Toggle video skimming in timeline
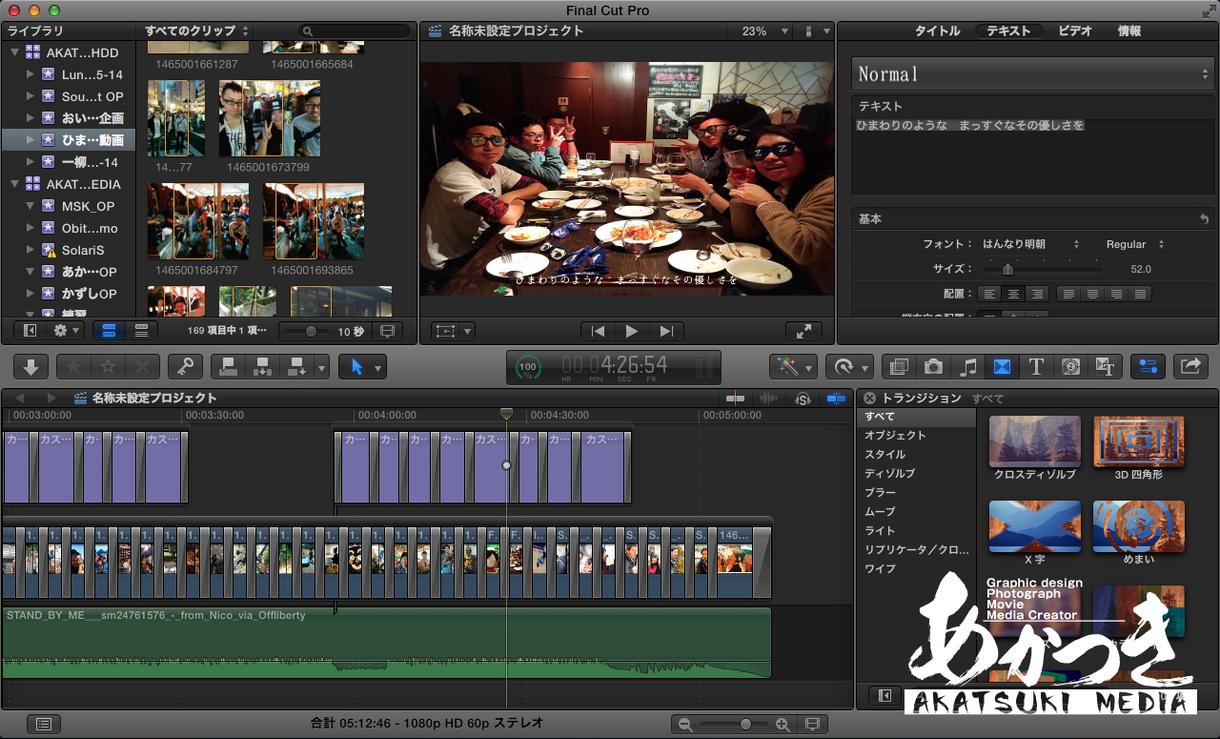The image size is (1220, 739). (x=735, y=398)
